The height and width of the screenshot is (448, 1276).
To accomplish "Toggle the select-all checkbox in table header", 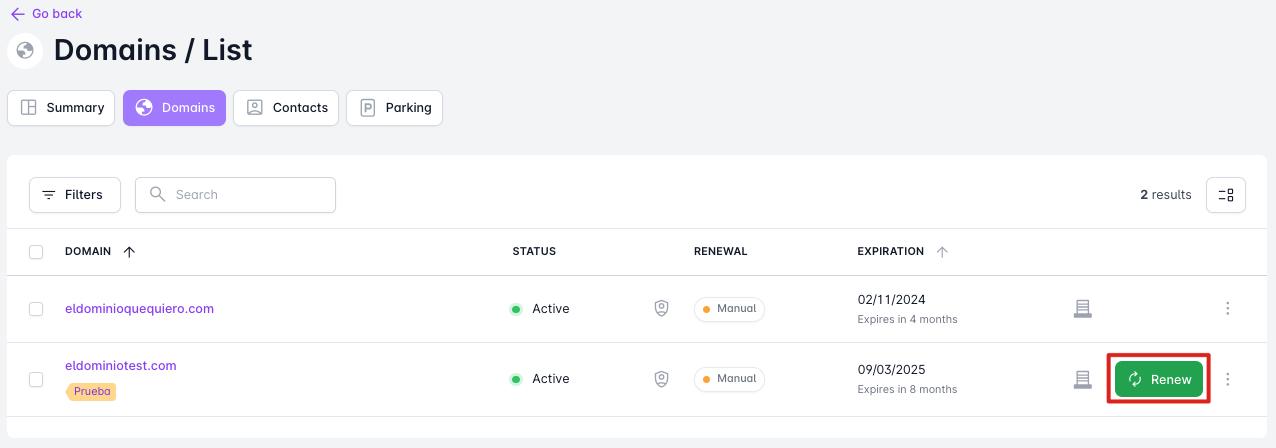I will [36, 252].
